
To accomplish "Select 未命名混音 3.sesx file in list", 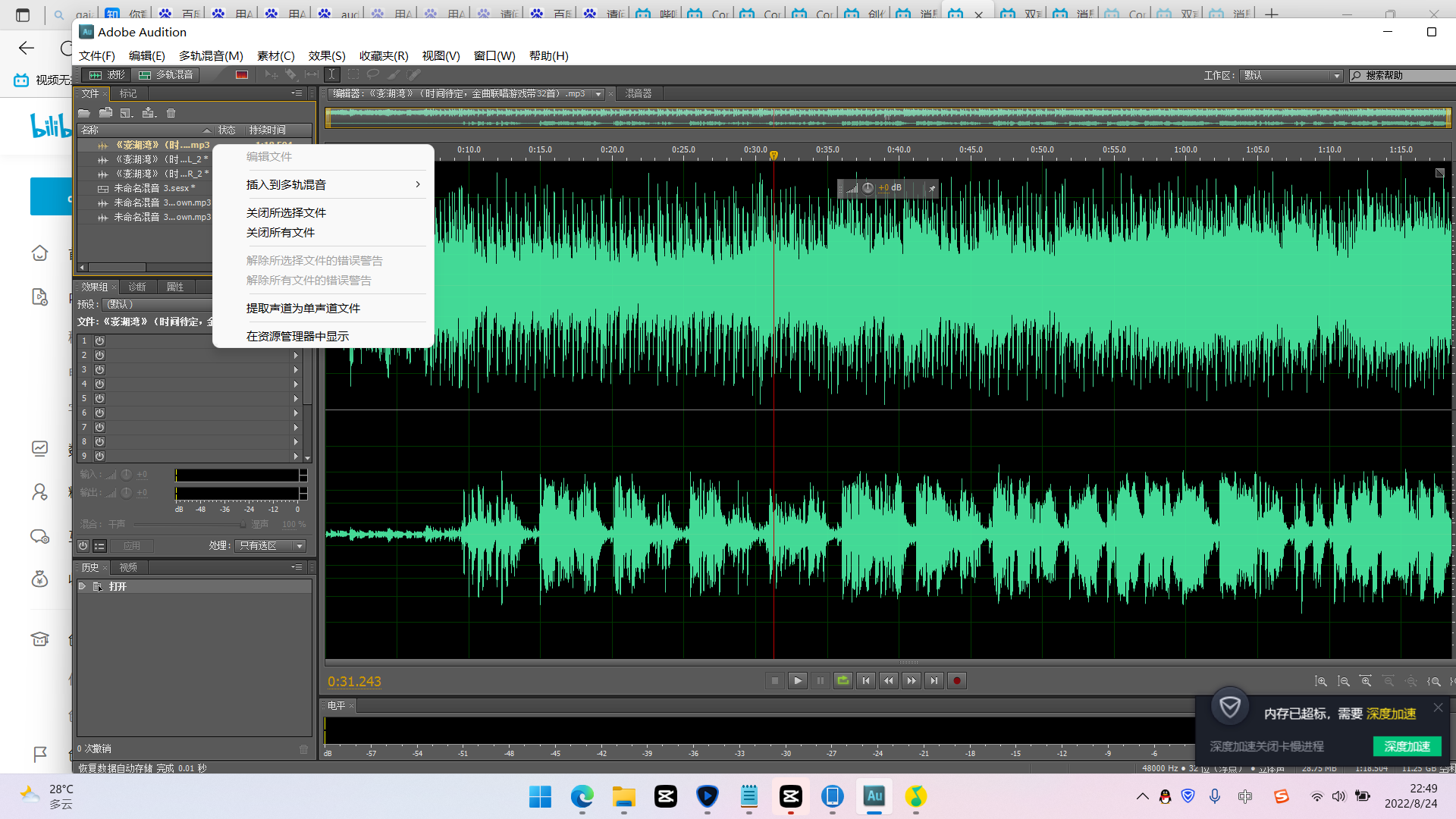I will point(151,188).
